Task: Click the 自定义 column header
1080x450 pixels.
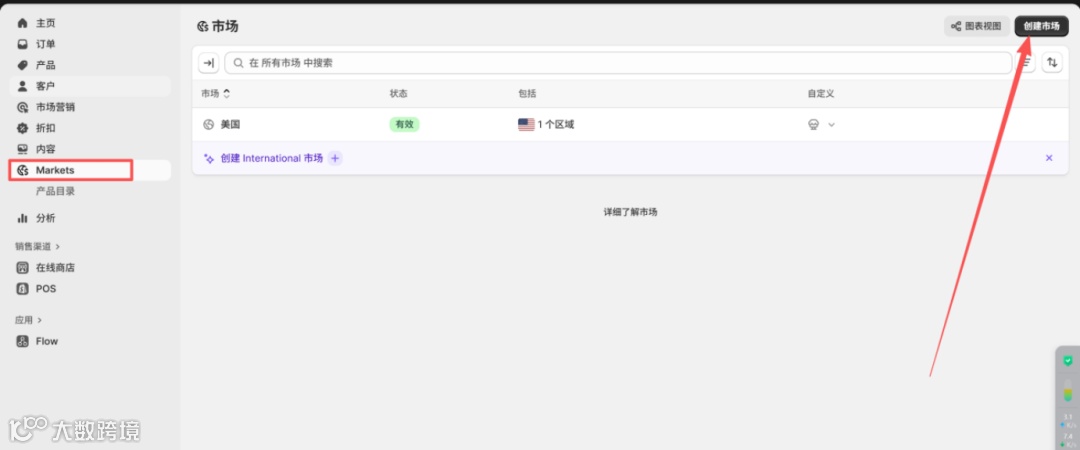Action: coord(821,93)
